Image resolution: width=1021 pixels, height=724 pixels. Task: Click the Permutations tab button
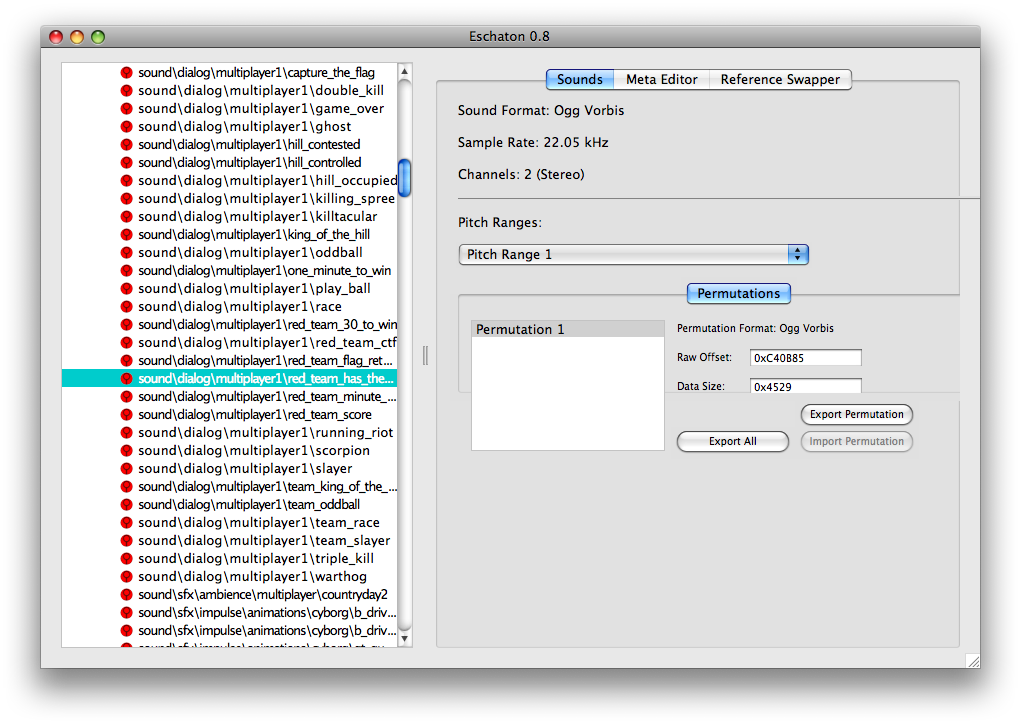click(x=738, y=294)
